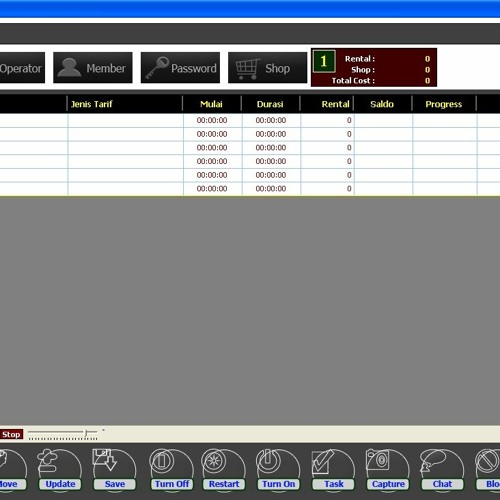This screenshot has width=500, height=500.
Task: Click the Restart label button
Action: [x=224, y=484]
